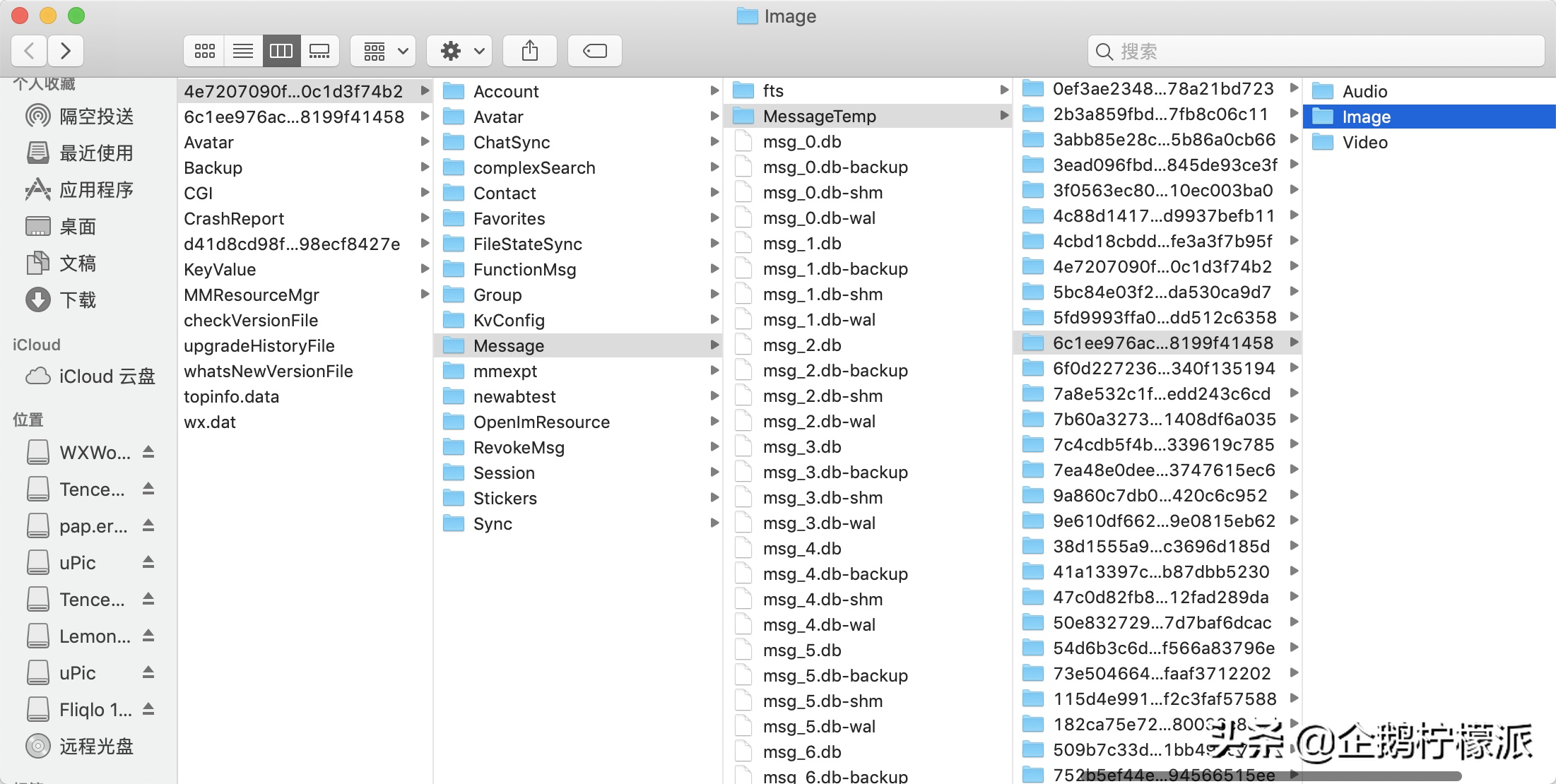Click the search field
Viewport: 1556px width, 784px height.
[x=1316, y=51]
